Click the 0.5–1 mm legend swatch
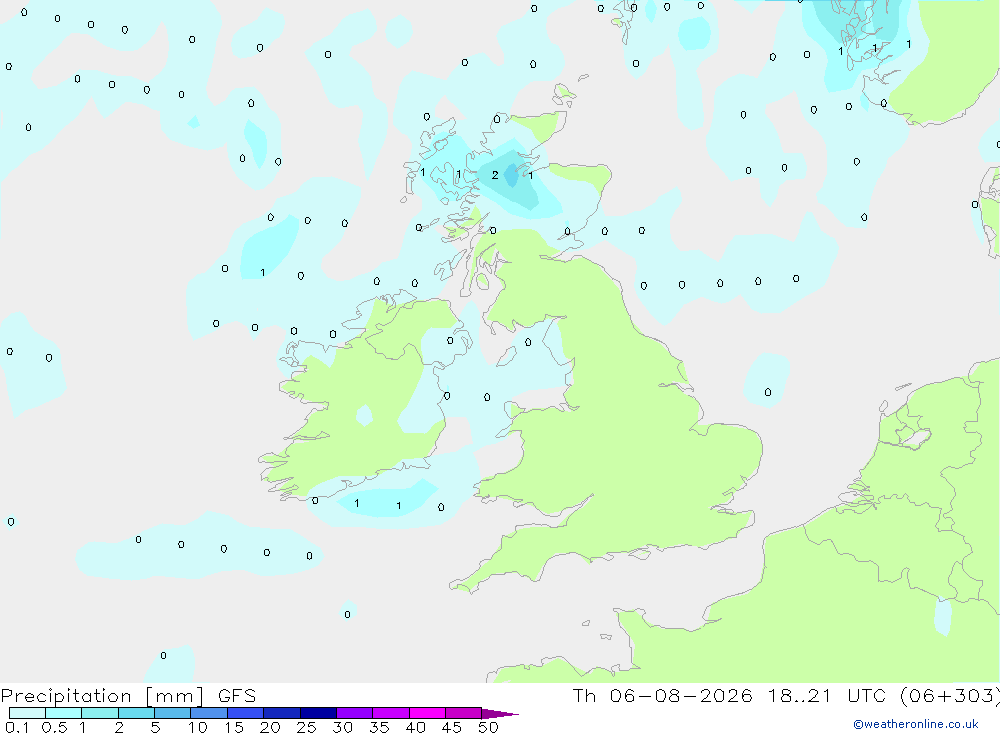 [64, 713]
